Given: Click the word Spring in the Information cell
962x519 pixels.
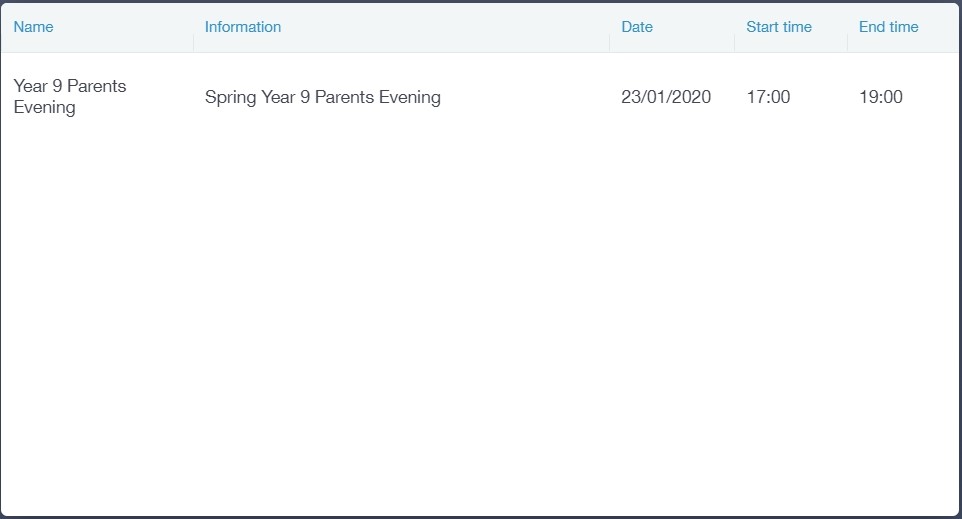Looking at the screenshot, I should [x=230, y=98].
